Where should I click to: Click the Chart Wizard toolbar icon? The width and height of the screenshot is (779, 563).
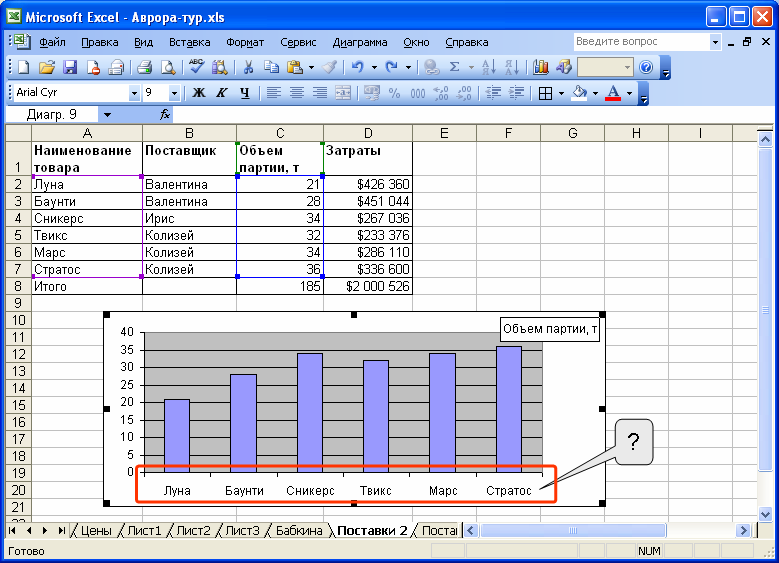(541, 67)
